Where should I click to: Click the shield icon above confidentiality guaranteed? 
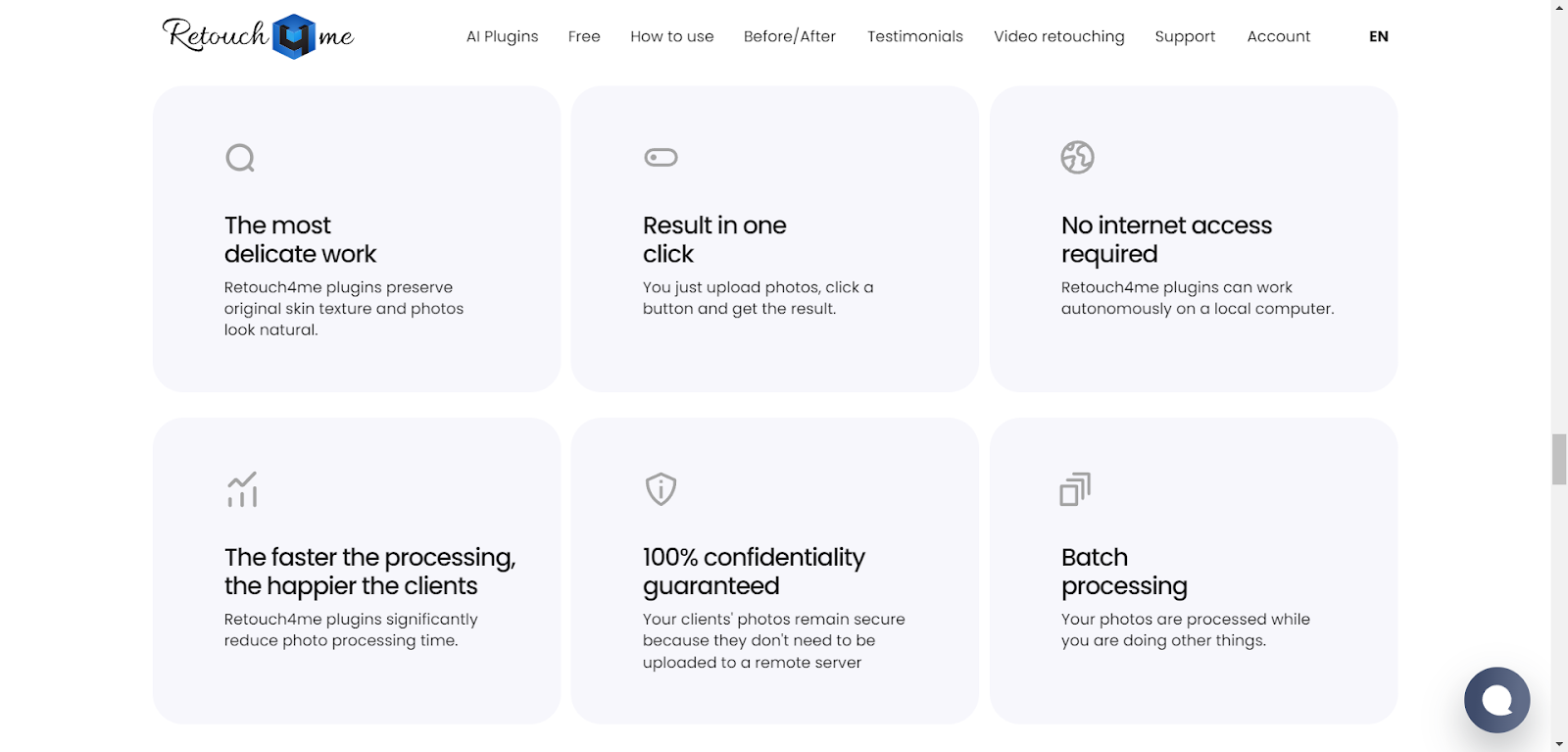tap(661, 488)
